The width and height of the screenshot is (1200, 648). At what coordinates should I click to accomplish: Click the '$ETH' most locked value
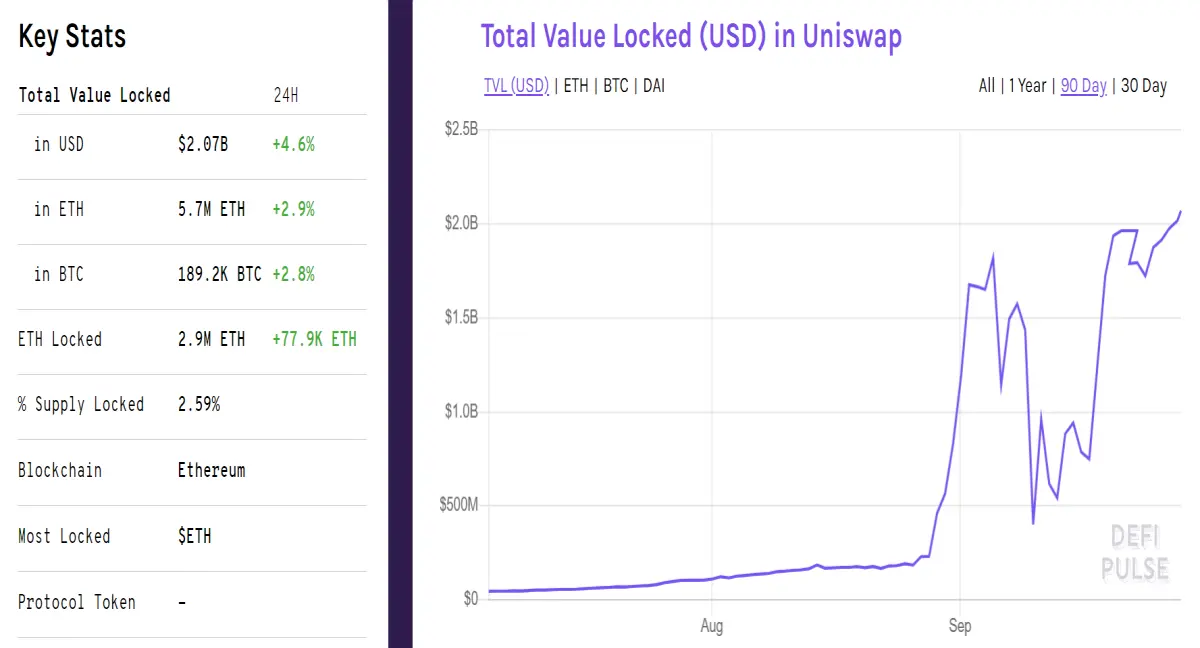(x=194, y=536)
